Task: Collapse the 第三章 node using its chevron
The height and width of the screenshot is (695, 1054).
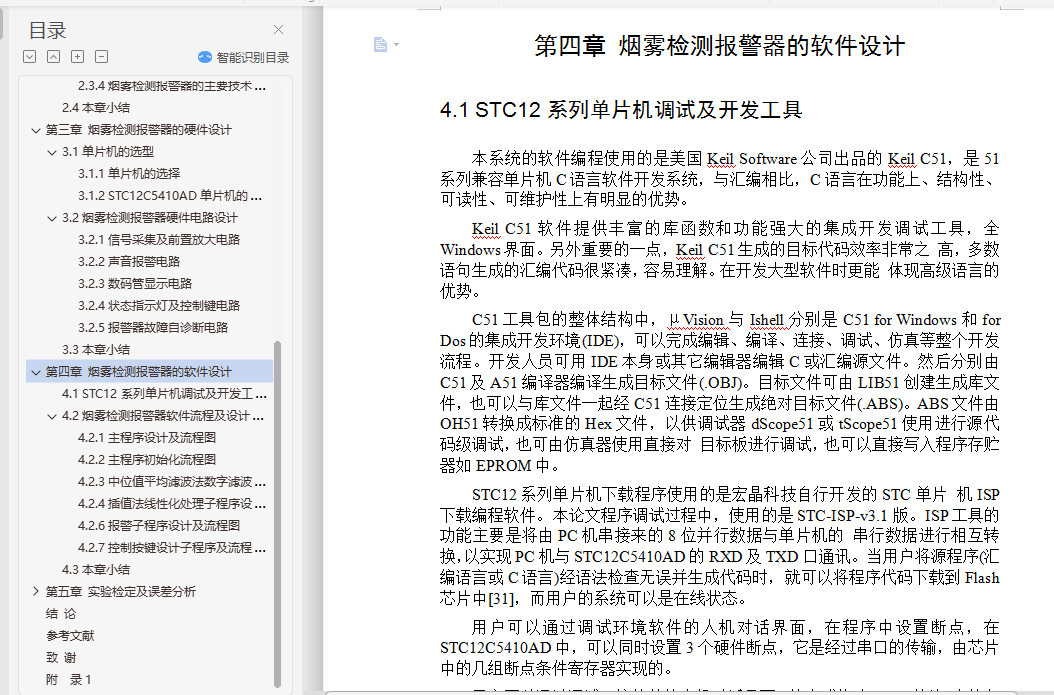Action: click(36, 130)
